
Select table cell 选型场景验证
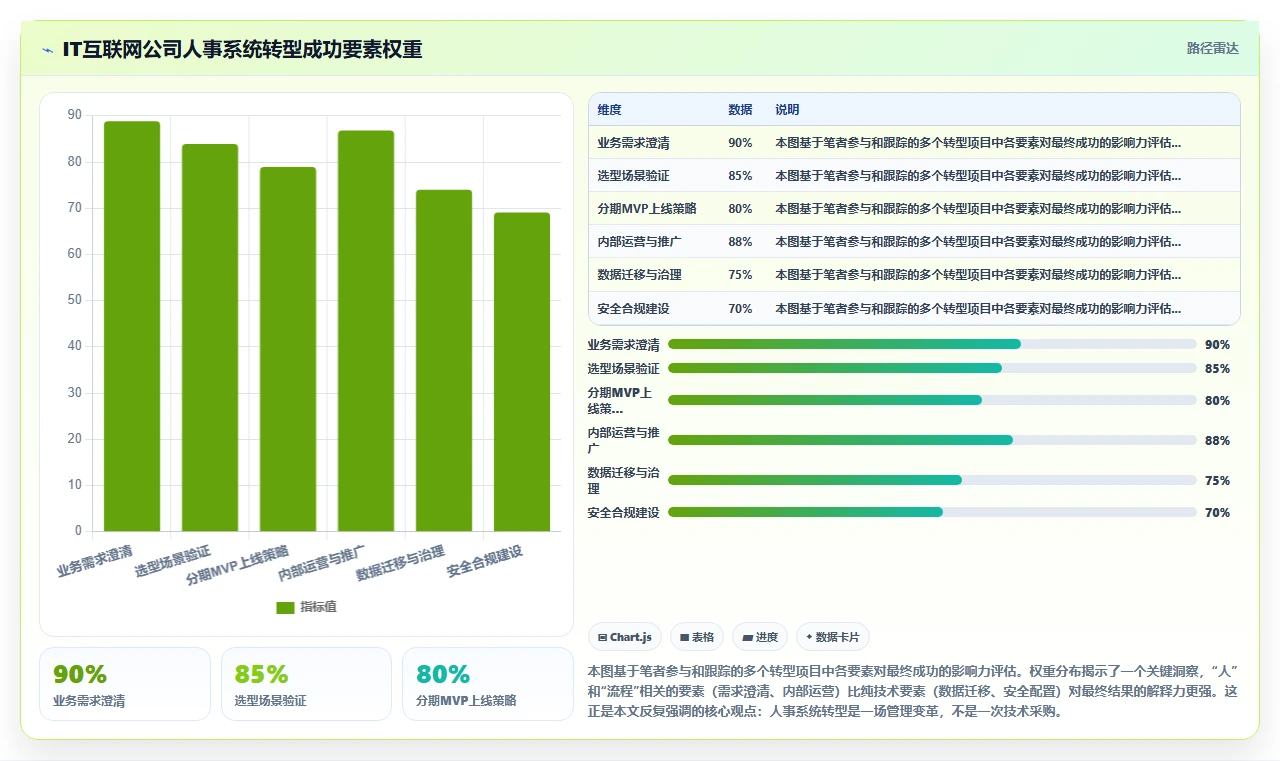pyautogui.click(x=633, y=176)
